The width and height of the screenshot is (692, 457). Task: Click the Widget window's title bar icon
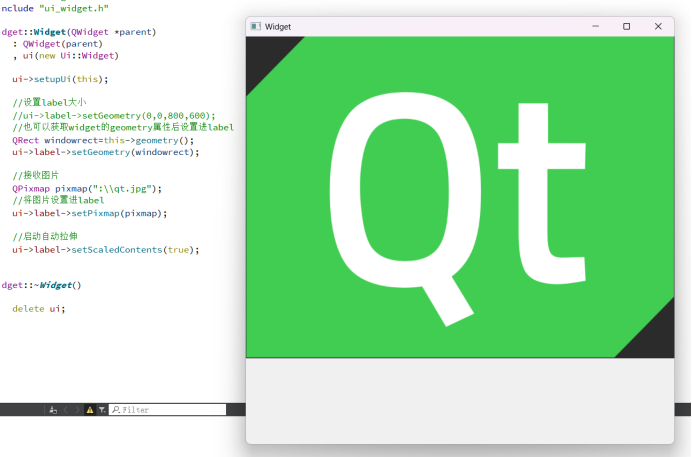256,26
